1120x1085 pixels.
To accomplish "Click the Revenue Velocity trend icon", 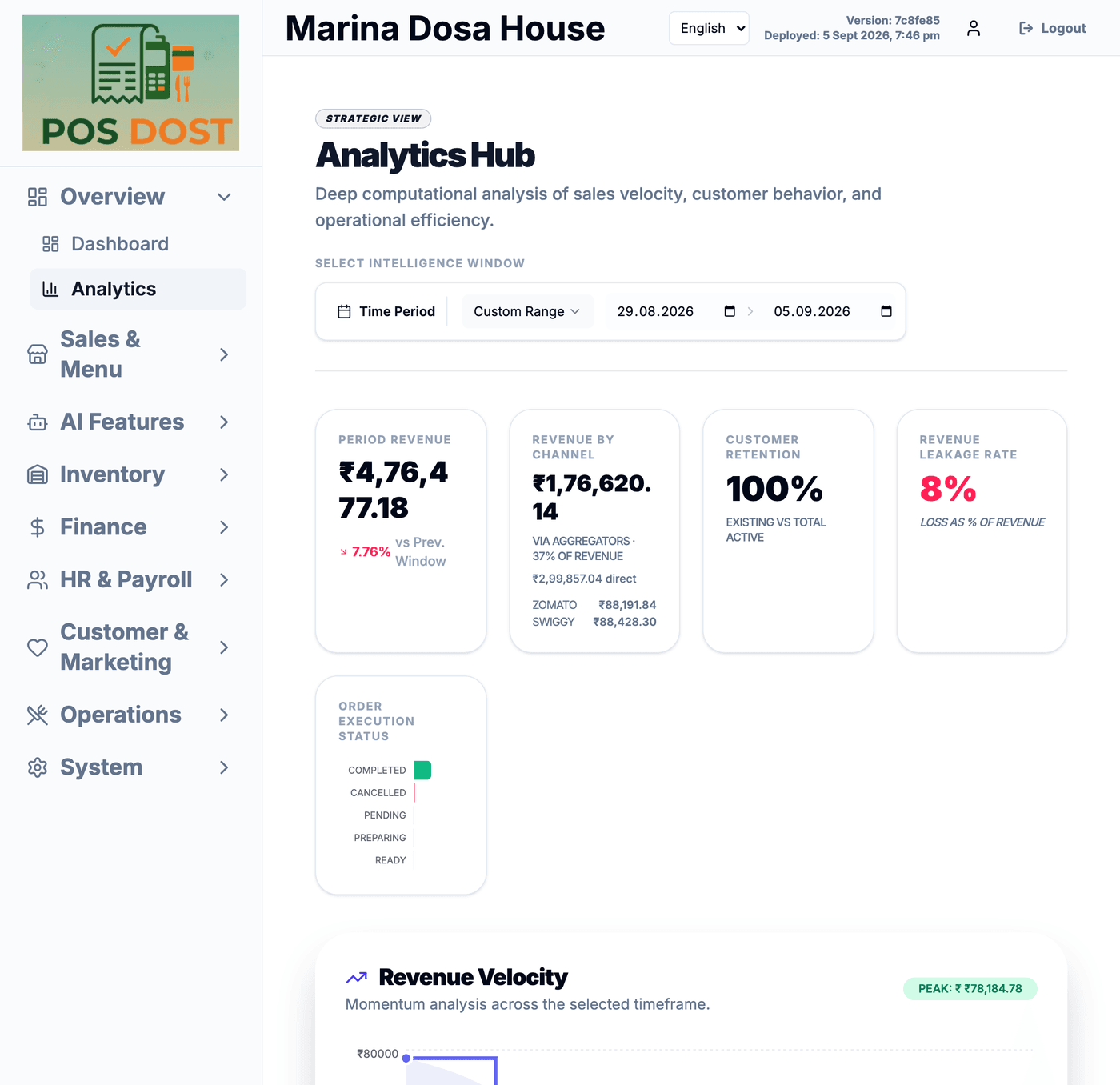I will [x=357, y=977].
